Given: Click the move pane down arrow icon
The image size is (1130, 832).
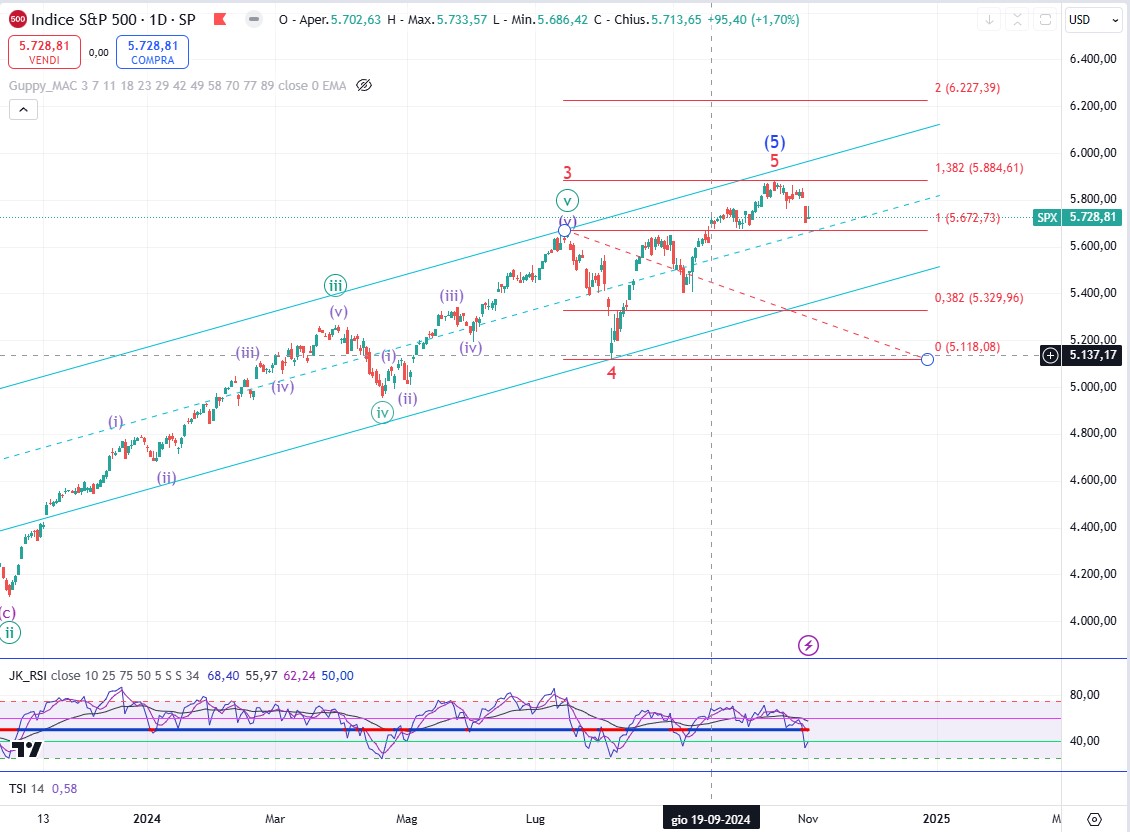Looking at the screenshot, I should 989,19.
